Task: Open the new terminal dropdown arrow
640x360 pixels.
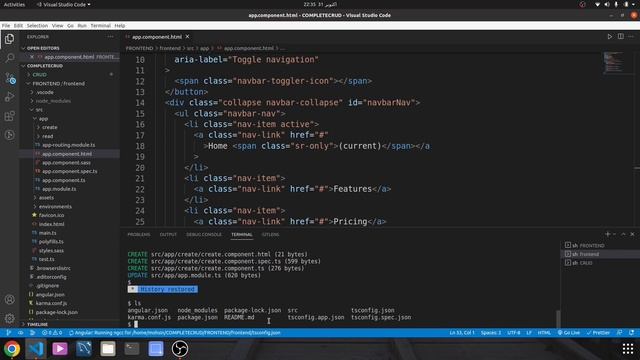Action: [614, 234]
